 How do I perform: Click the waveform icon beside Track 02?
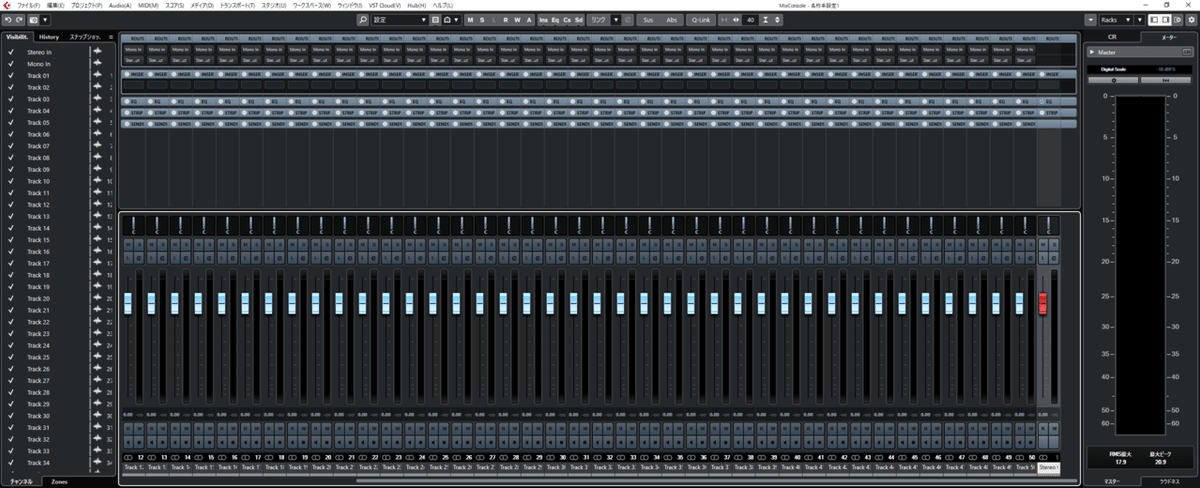pos(98,87)
